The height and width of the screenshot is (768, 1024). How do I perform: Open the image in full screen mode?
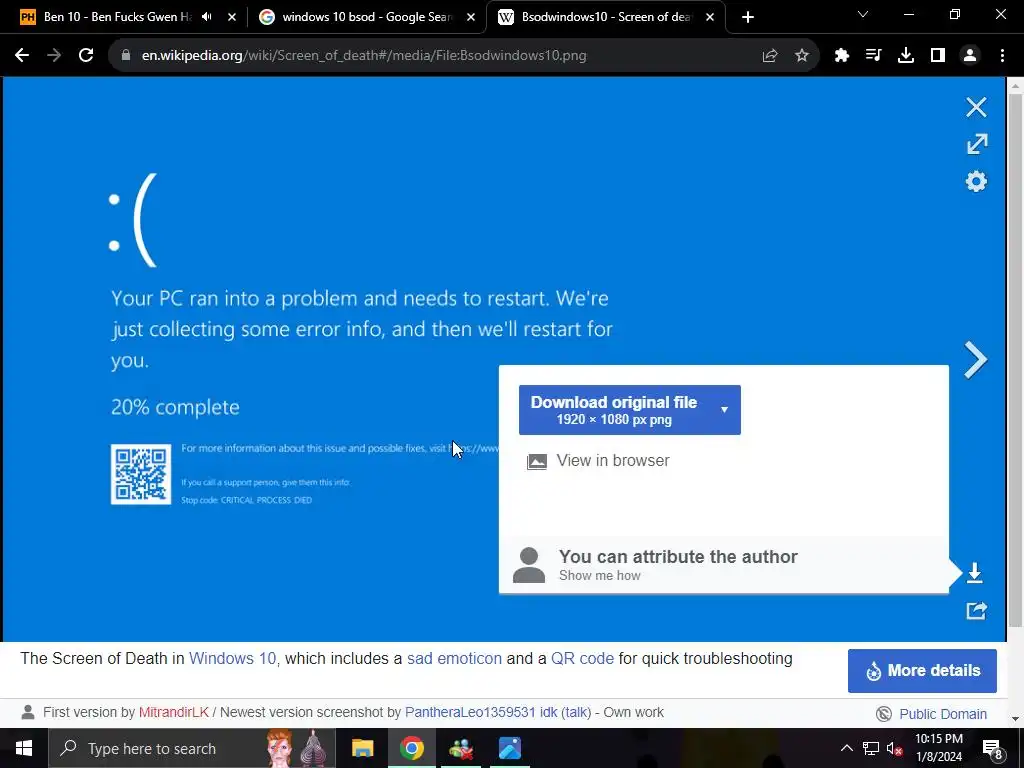[977, 144]
